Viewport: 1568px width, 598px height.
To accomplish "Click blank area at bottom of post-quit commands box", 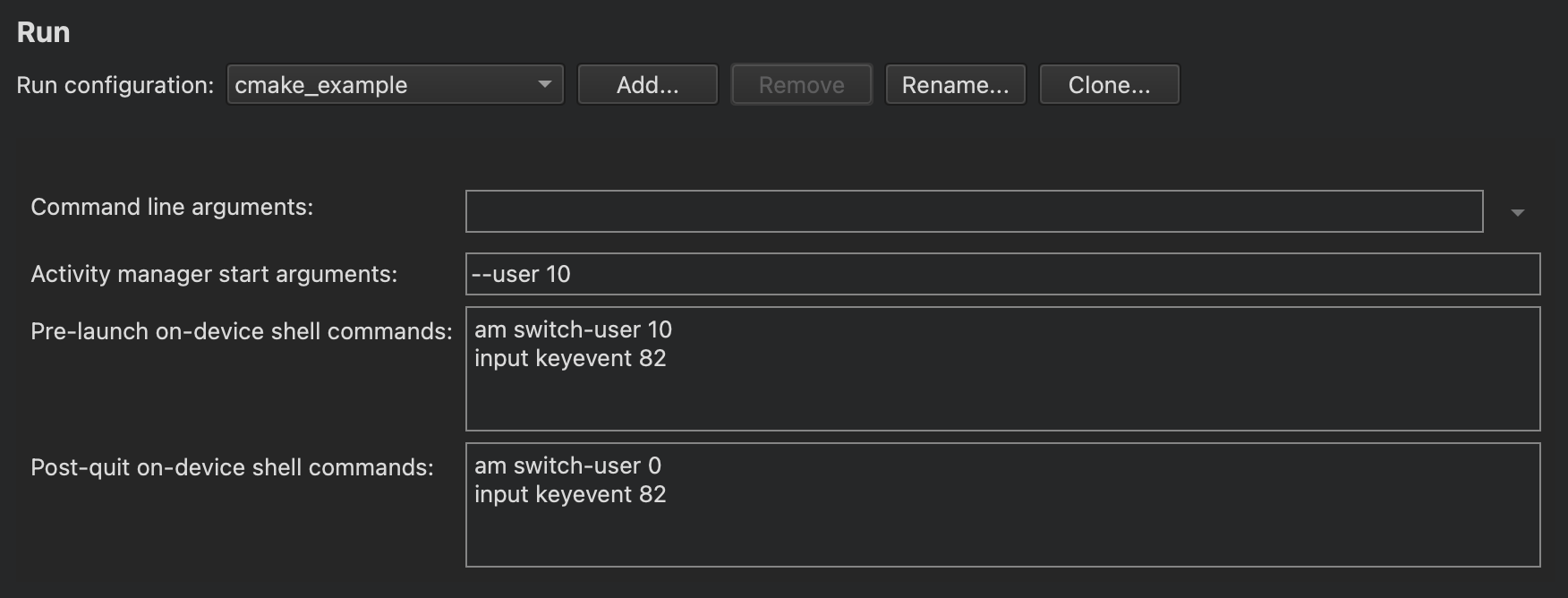I will tap(1002, 542).
